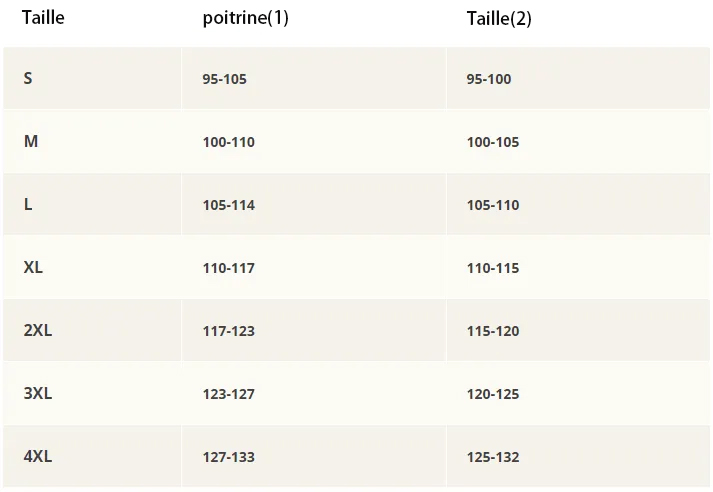
Task: Click the 110-117 chest value
Action: tap(228, 268)
